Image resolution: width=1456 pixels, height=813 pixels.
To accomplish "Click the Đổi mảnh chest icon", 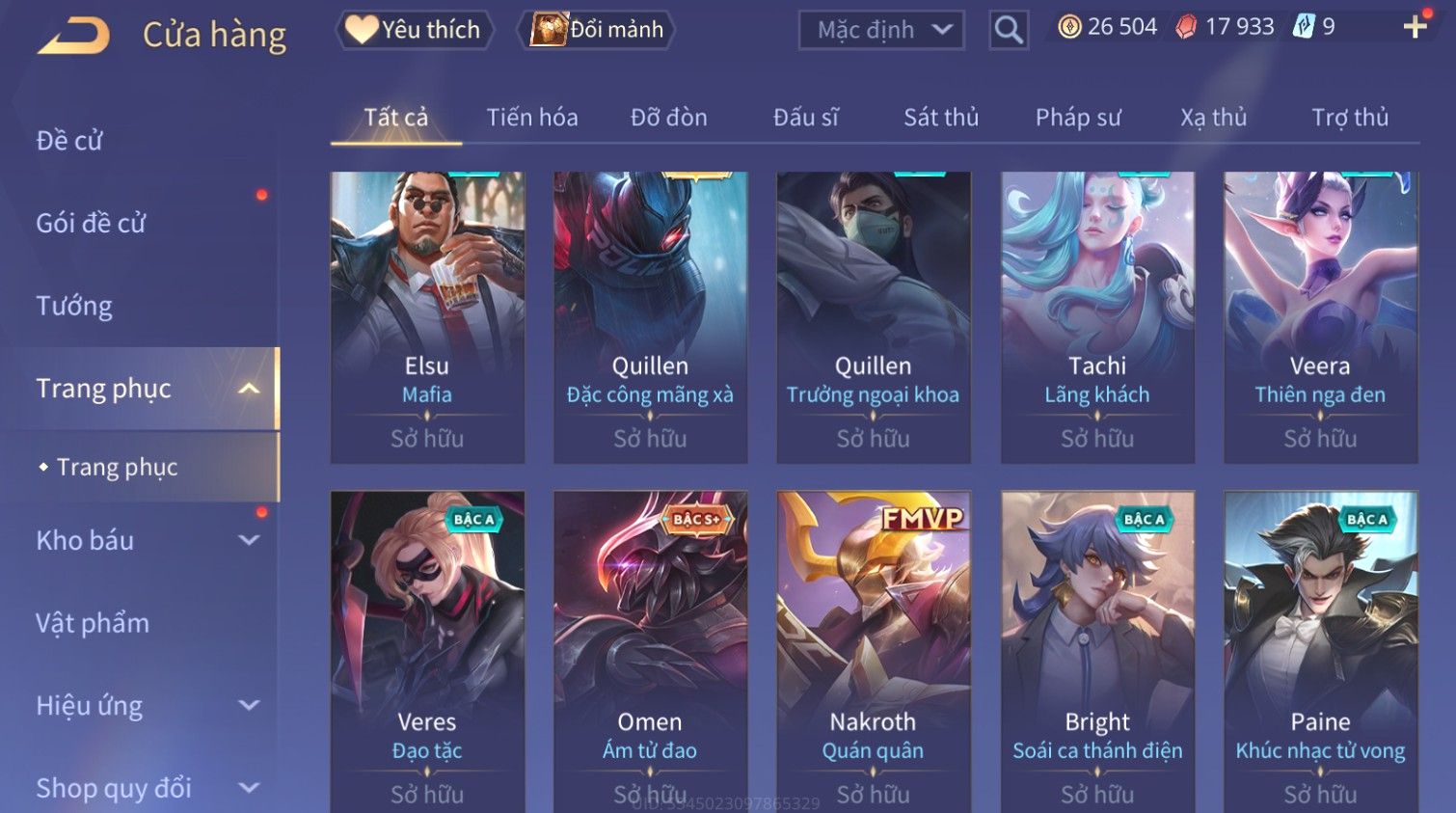I will click(548, 29).
